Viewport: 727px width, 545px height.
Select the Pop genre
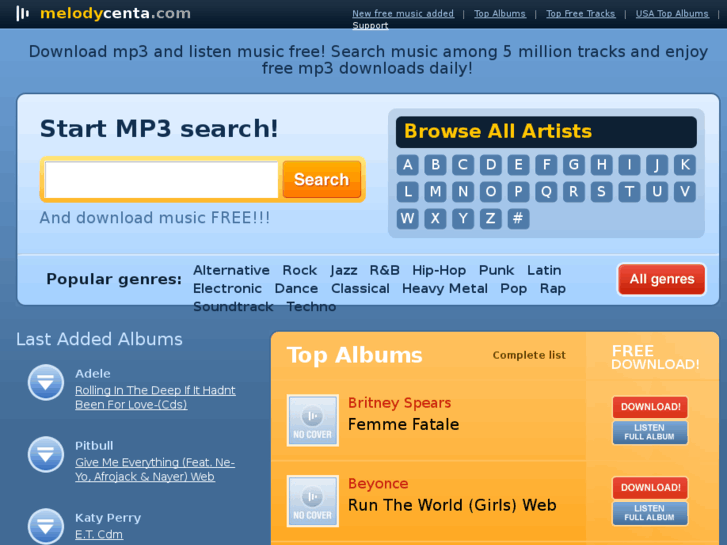click(x=513, y=289)
